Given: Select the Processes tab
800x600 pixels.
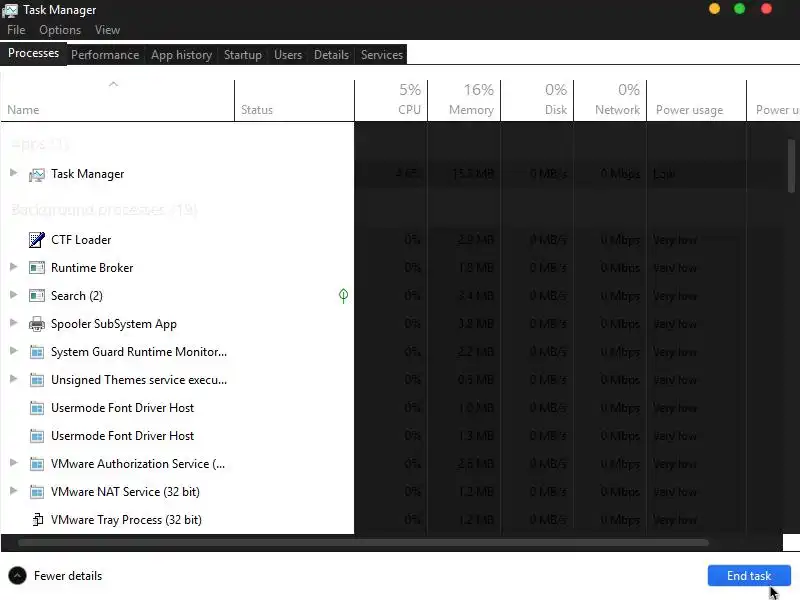Looking at the screenshot, I should tap(33, 54).
